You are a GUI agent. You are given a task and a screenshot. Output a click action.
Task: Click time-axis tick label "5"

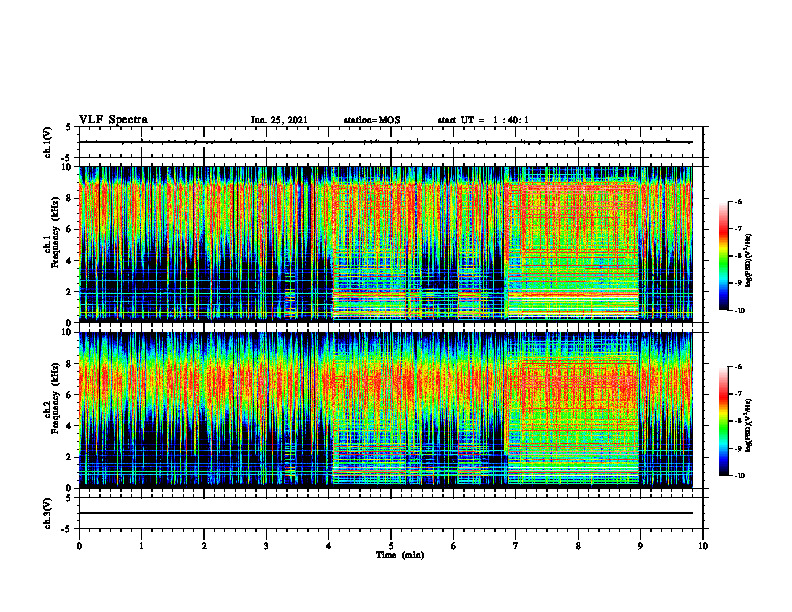391,546
